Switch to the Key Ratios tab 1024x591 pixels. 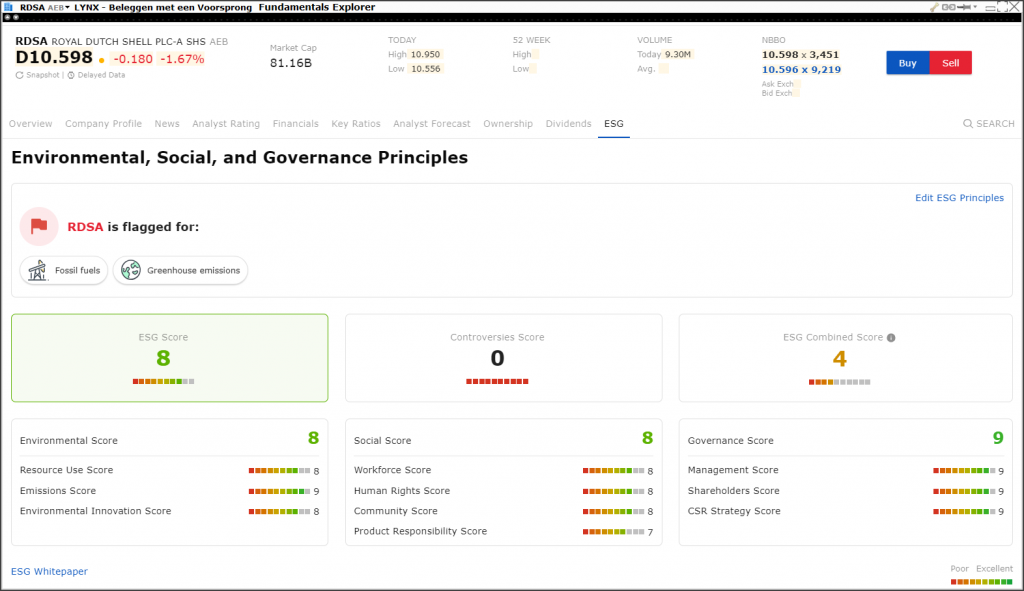(x=356, y=123)
